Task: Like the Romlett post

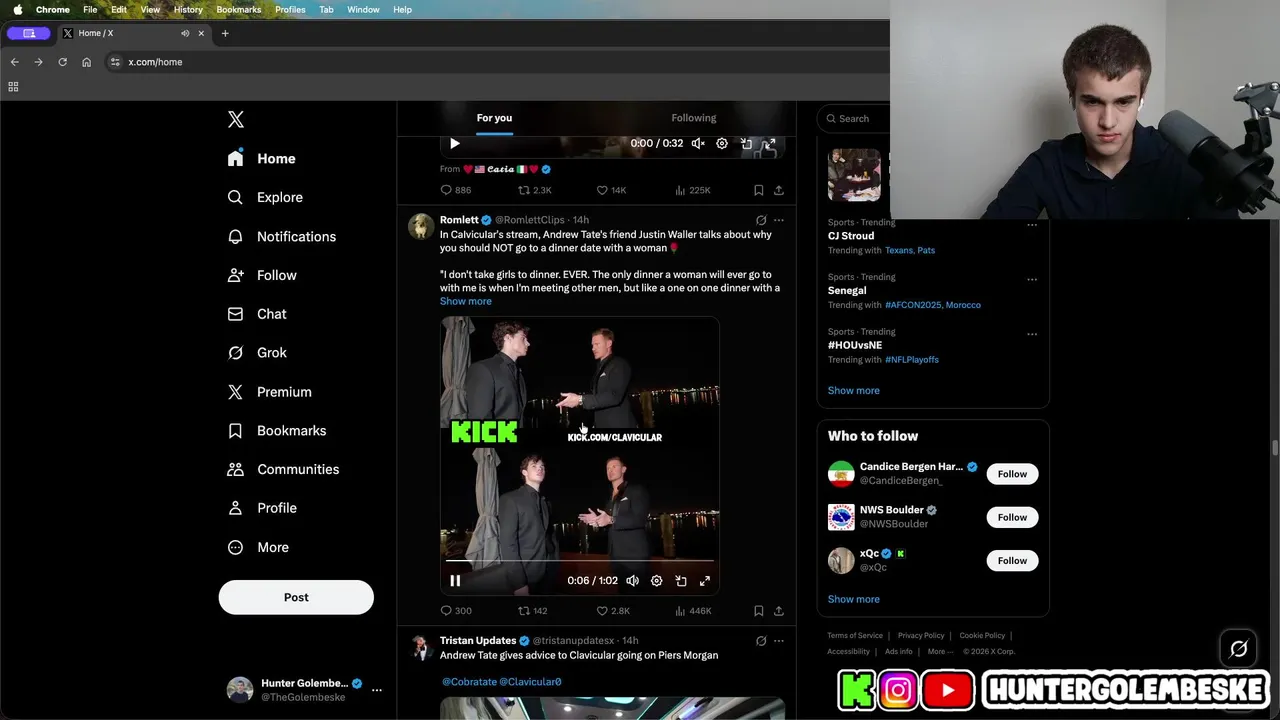Action: click(x=613, y=610)
